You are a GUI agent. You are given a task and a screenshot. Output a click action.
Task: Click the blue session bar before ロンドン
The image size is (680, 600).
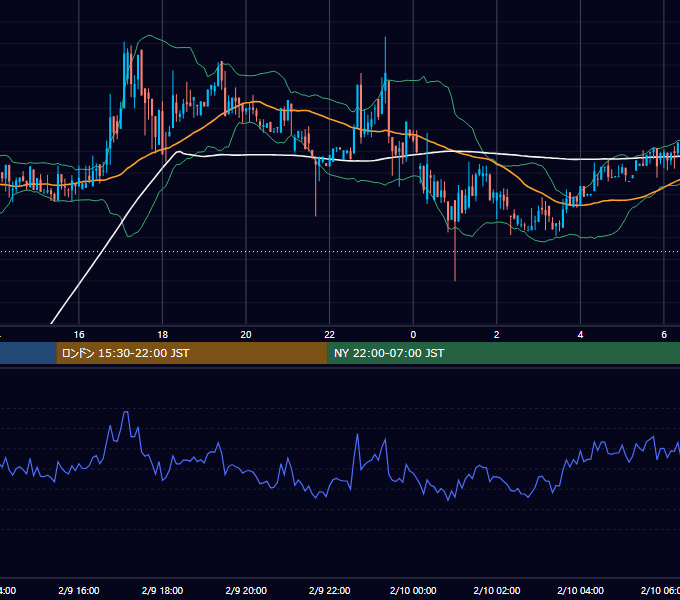click(x=28, y=353)
